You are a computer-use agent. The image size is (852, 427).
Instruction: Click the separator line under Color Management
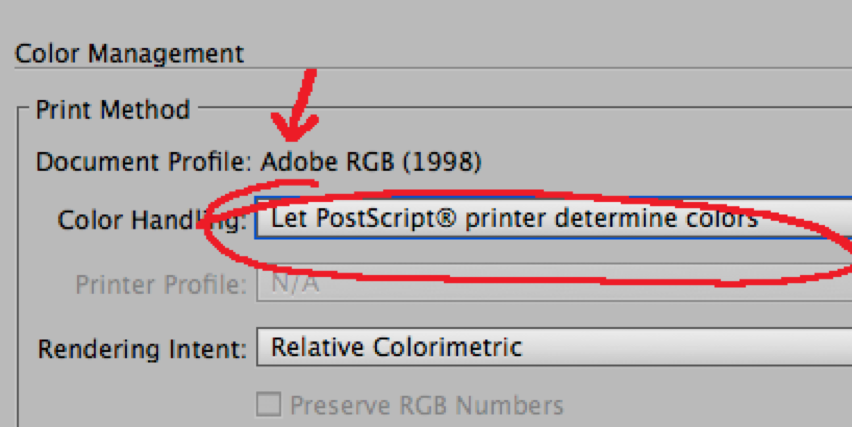[x=433, y=68]
